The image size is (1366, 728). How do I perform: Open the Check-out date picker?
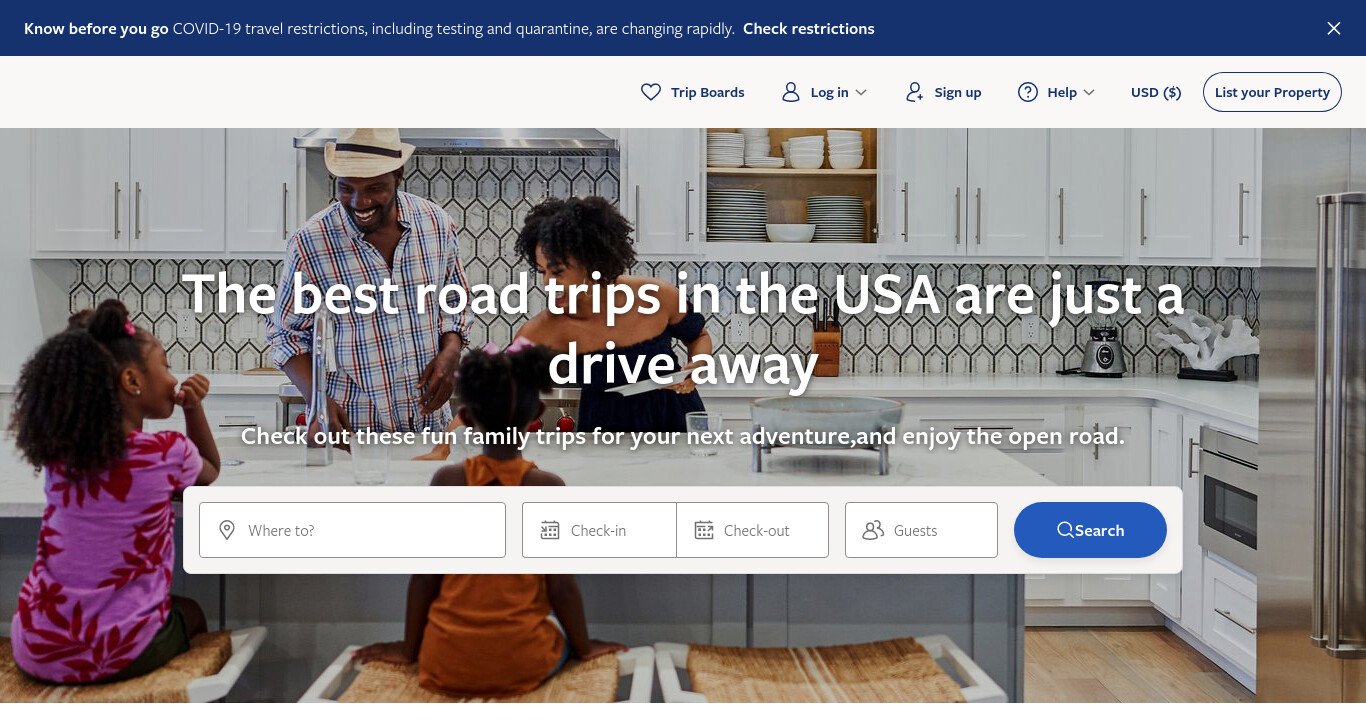tap(753, 530)
